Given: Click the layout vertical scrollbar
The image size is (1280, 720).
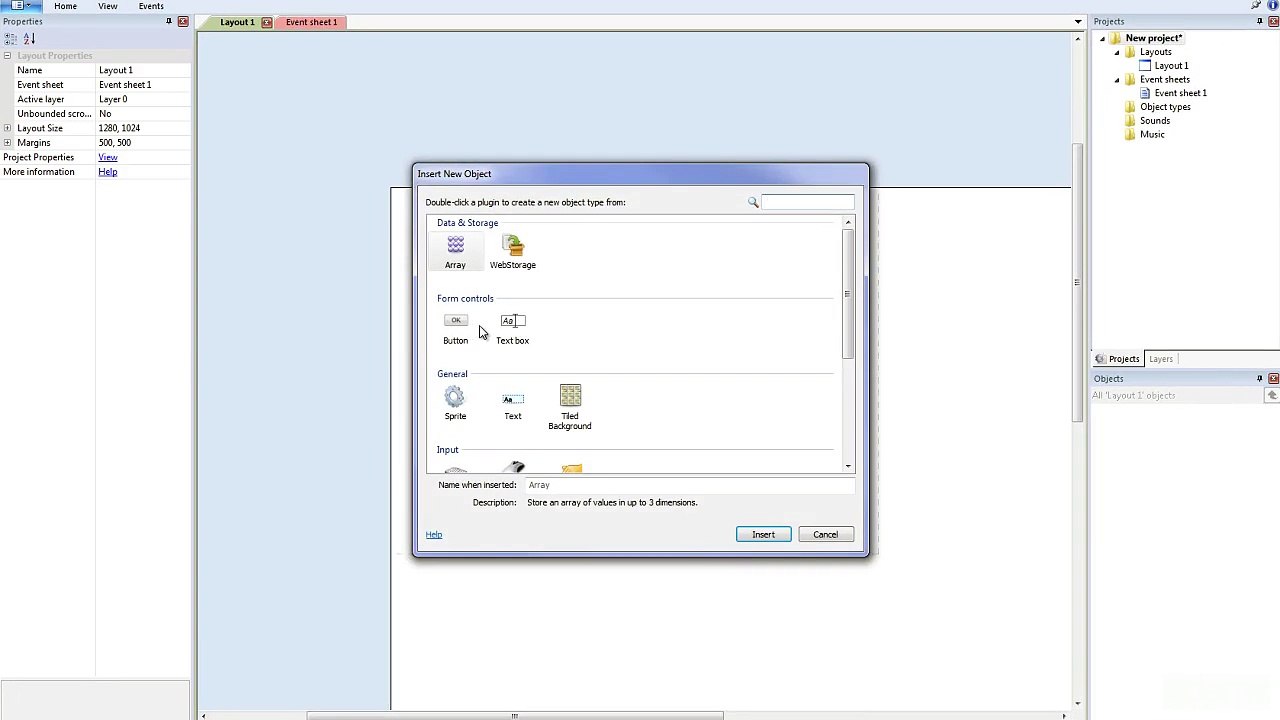Looking at the screenshot, I should (x=1077, y=285).
